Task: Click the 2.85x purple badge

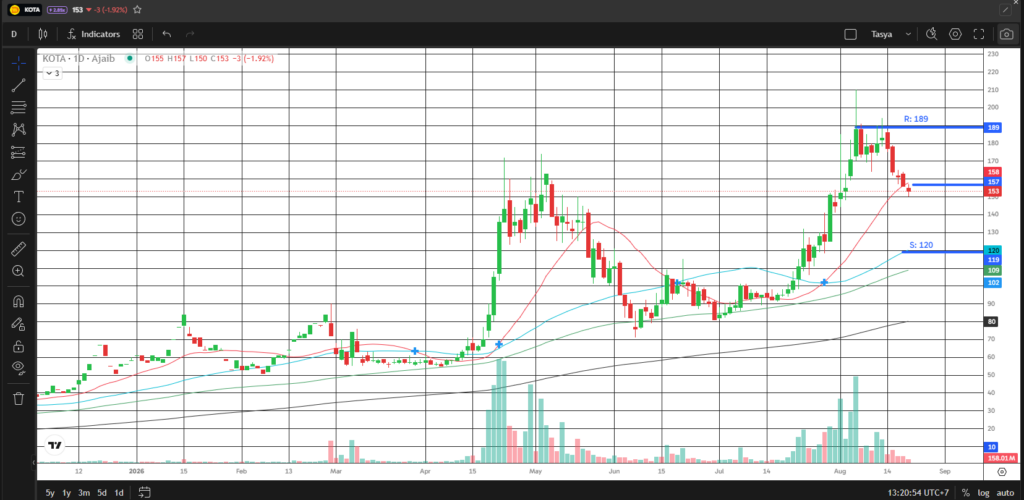Action: (x=57, y=10)
